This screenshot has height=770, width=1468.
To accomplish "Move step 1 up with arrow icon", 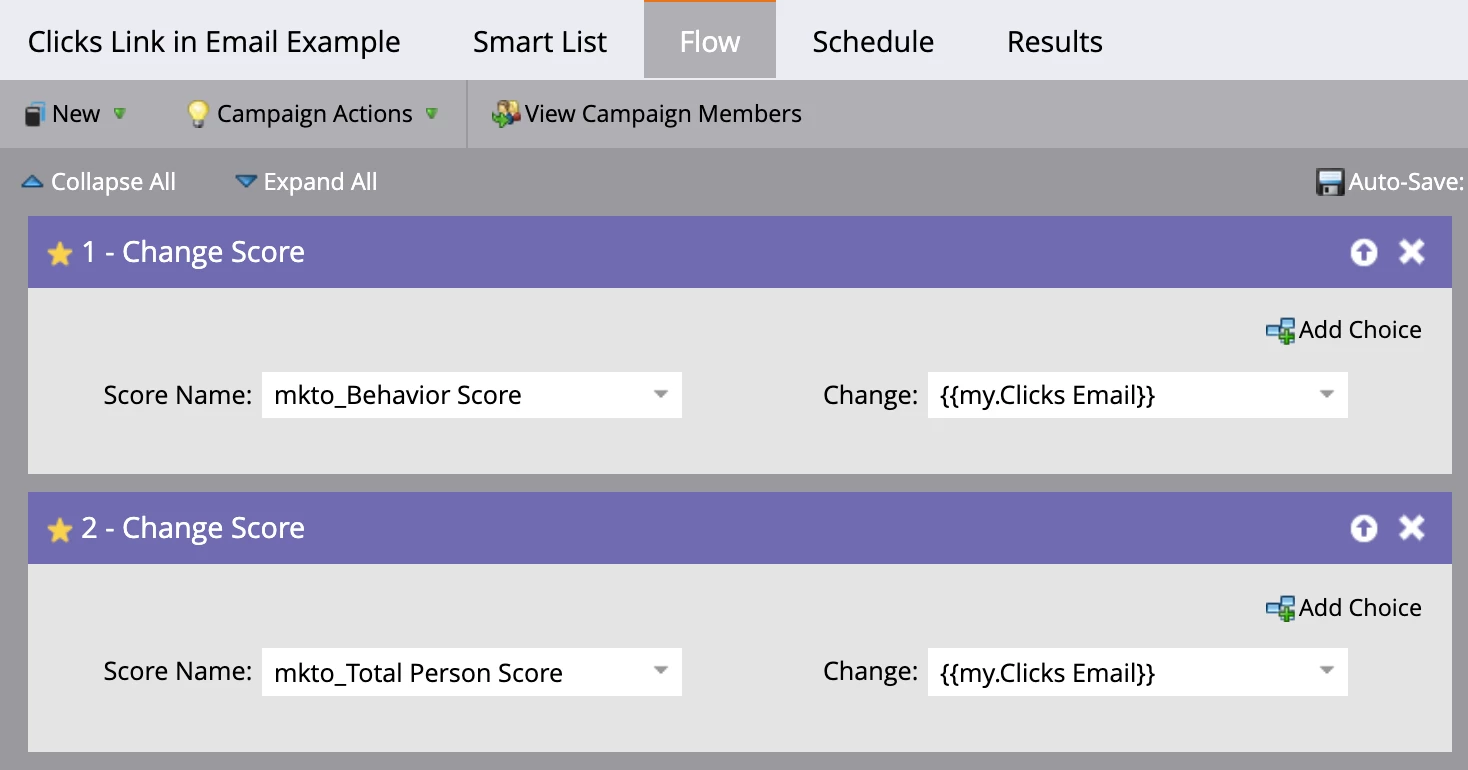I will [x=1363, y=253].
